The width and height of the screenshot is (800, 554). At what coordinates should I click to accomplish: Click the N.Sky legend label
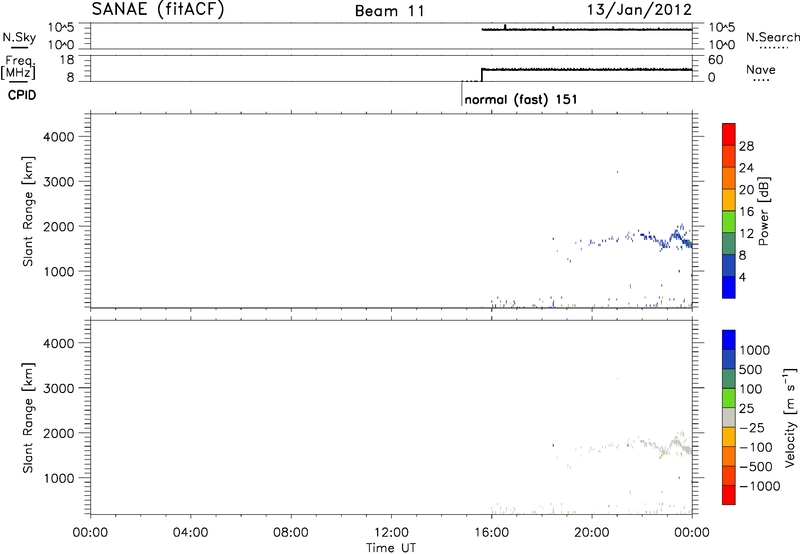tap(19, 37)
